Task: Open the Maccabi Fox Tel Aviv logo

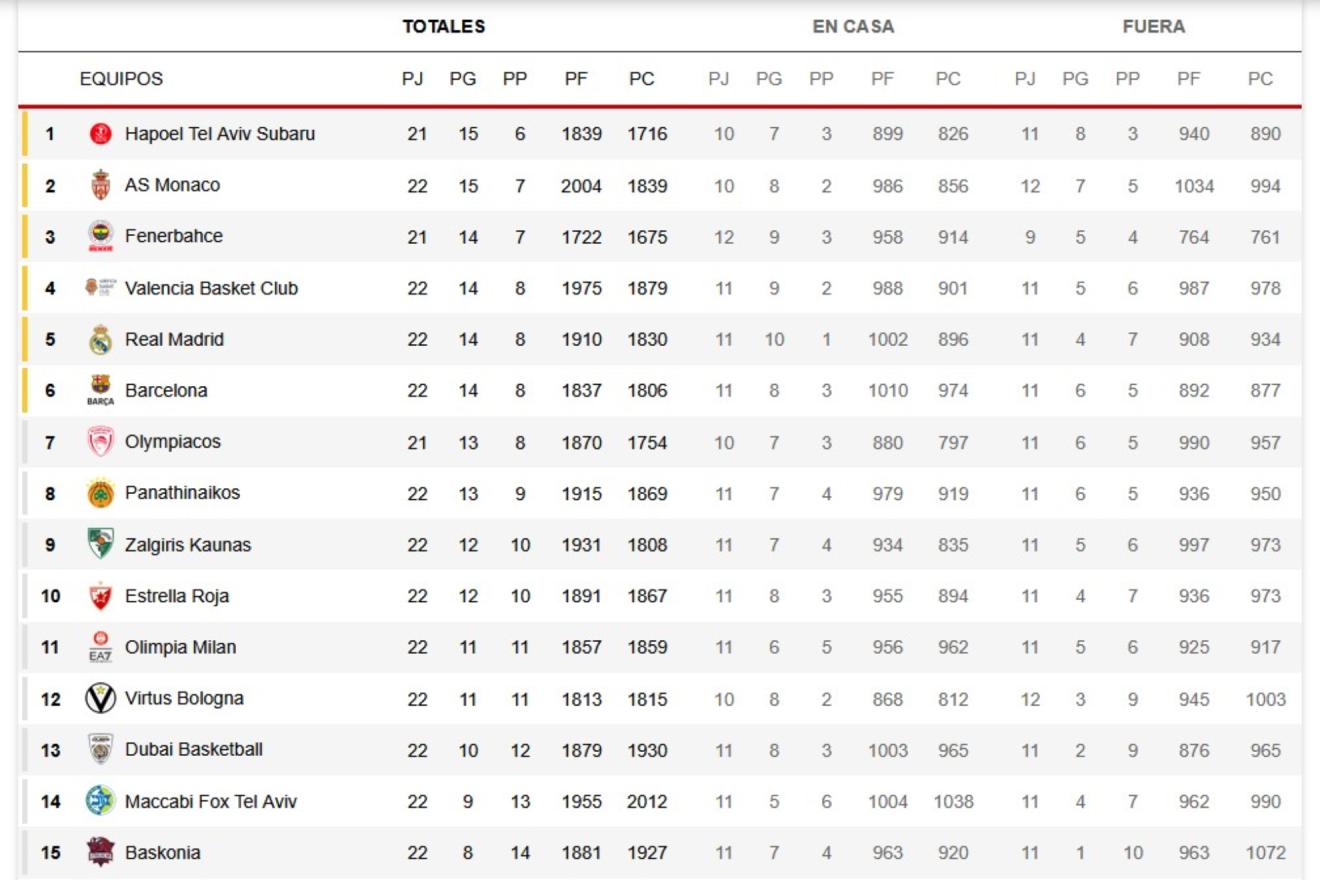Action: point(101,801)
